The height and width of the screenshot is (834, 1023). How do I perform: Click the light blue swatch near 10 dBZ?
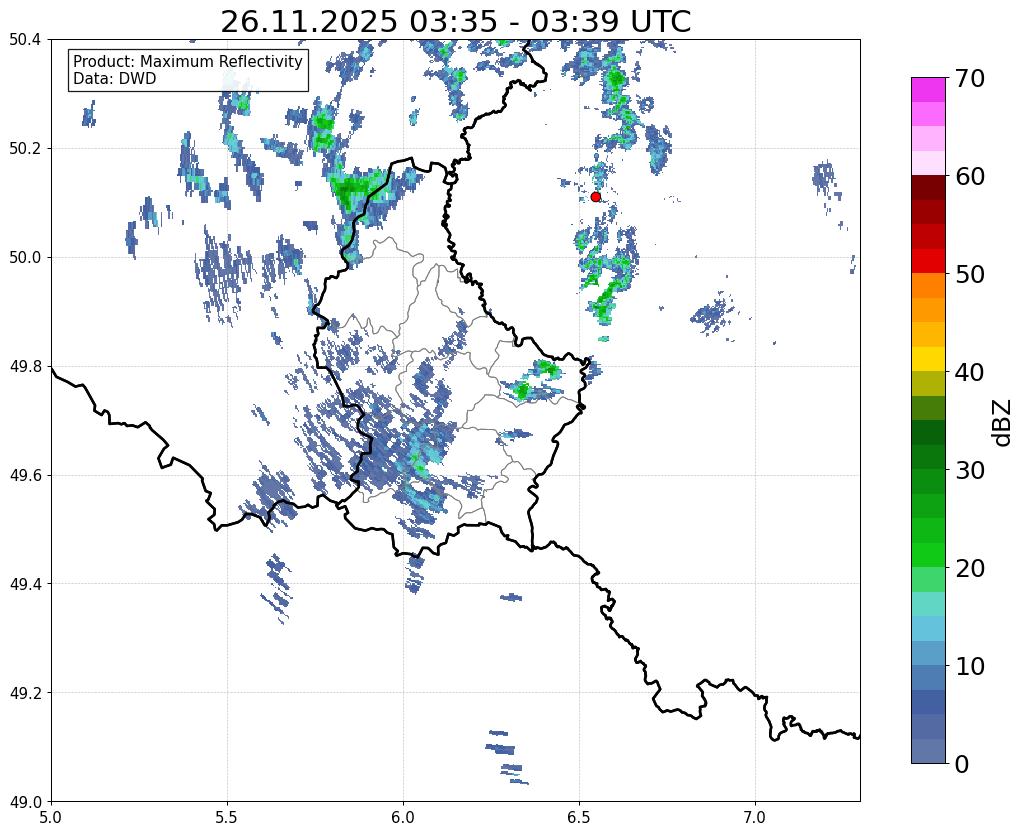[928, 653]
